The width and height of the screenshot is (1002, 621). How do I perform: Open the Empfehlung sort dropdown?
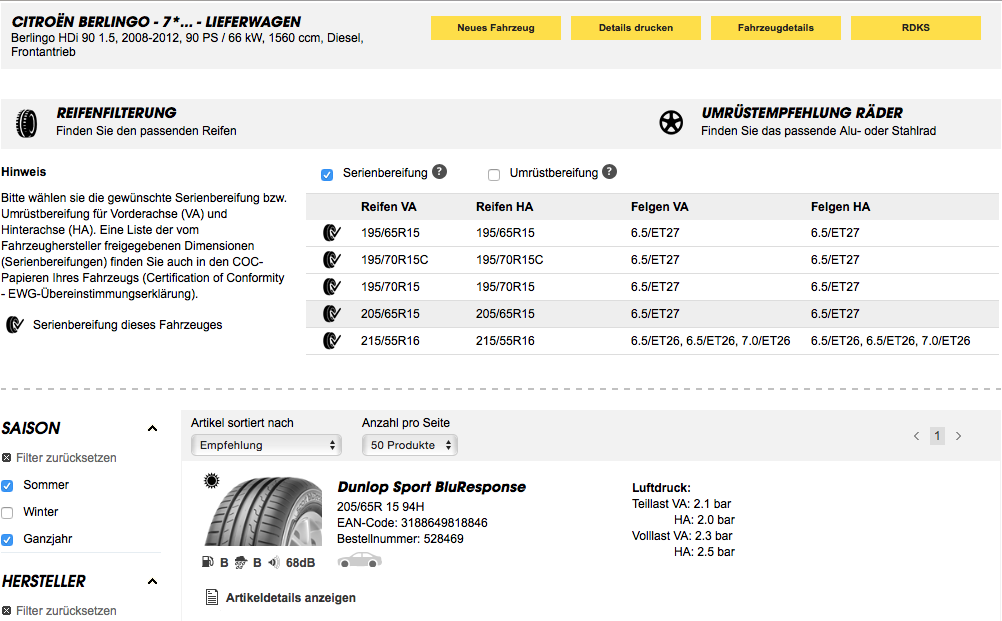click(x=266, y=445)
